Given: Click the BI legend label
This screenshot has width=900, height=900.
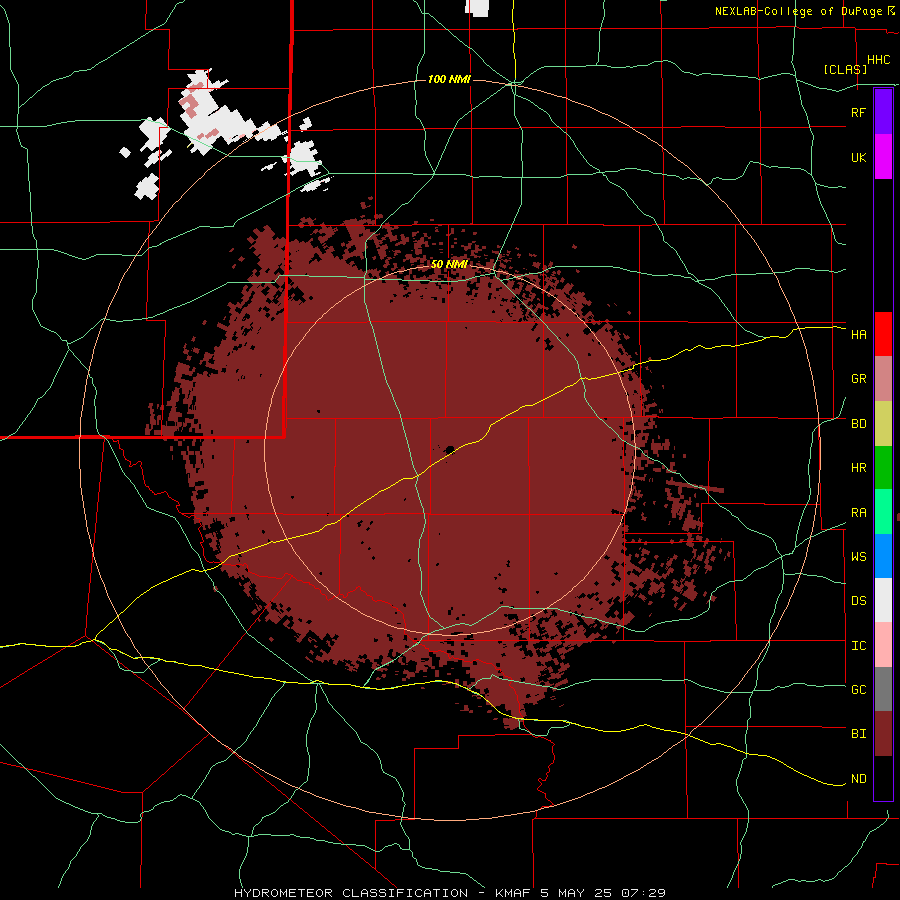Looking at the screenshot, I should [x=858, y=734].
